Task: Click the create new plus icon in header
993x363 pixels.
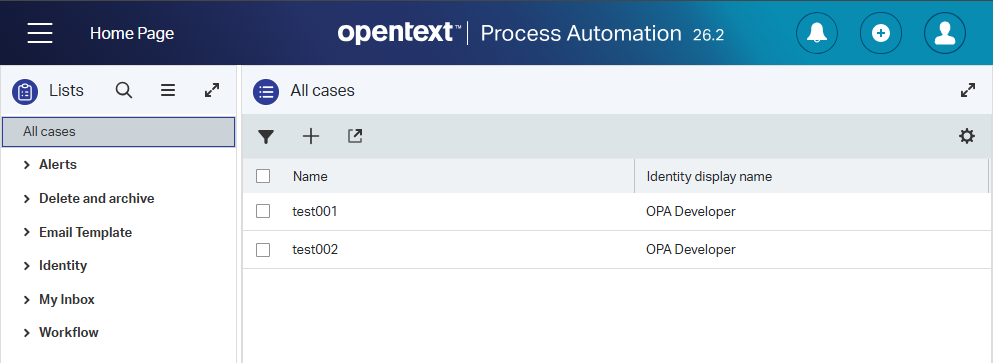Action: pyautogui.click(x=880, y=32)
